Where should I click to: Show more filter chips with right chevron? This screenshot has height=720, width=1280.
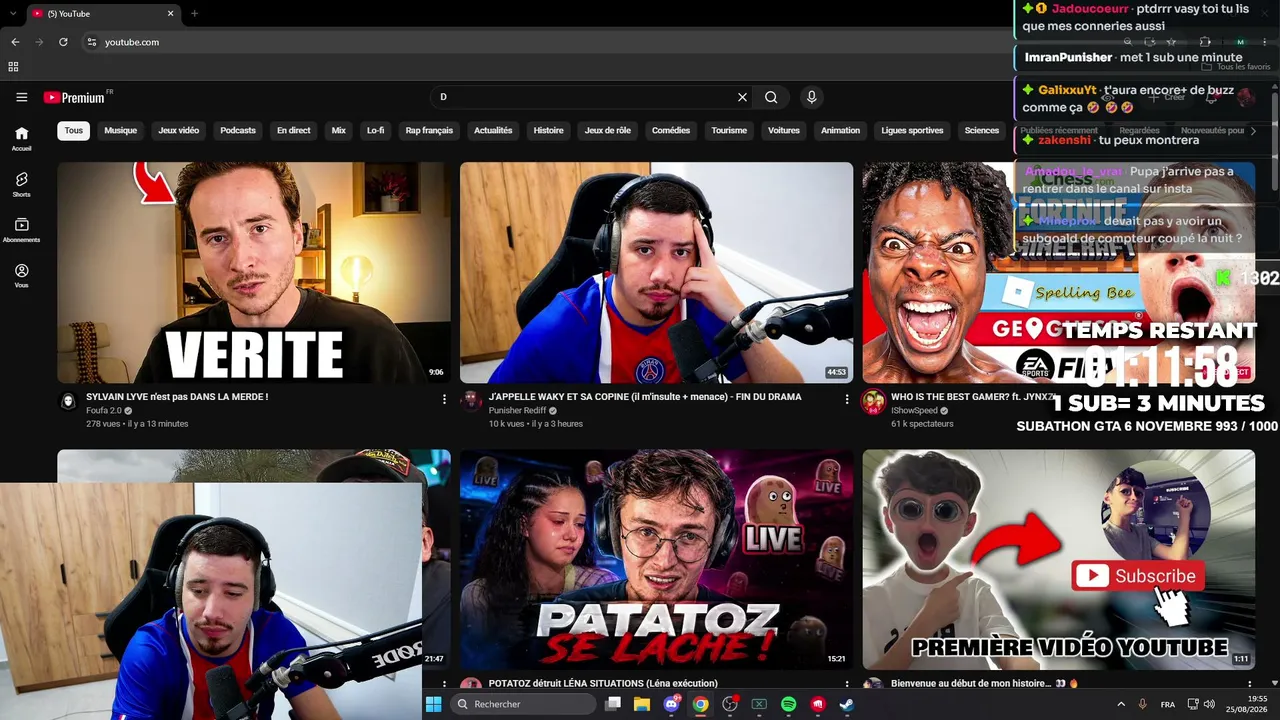pos(1253,131)
